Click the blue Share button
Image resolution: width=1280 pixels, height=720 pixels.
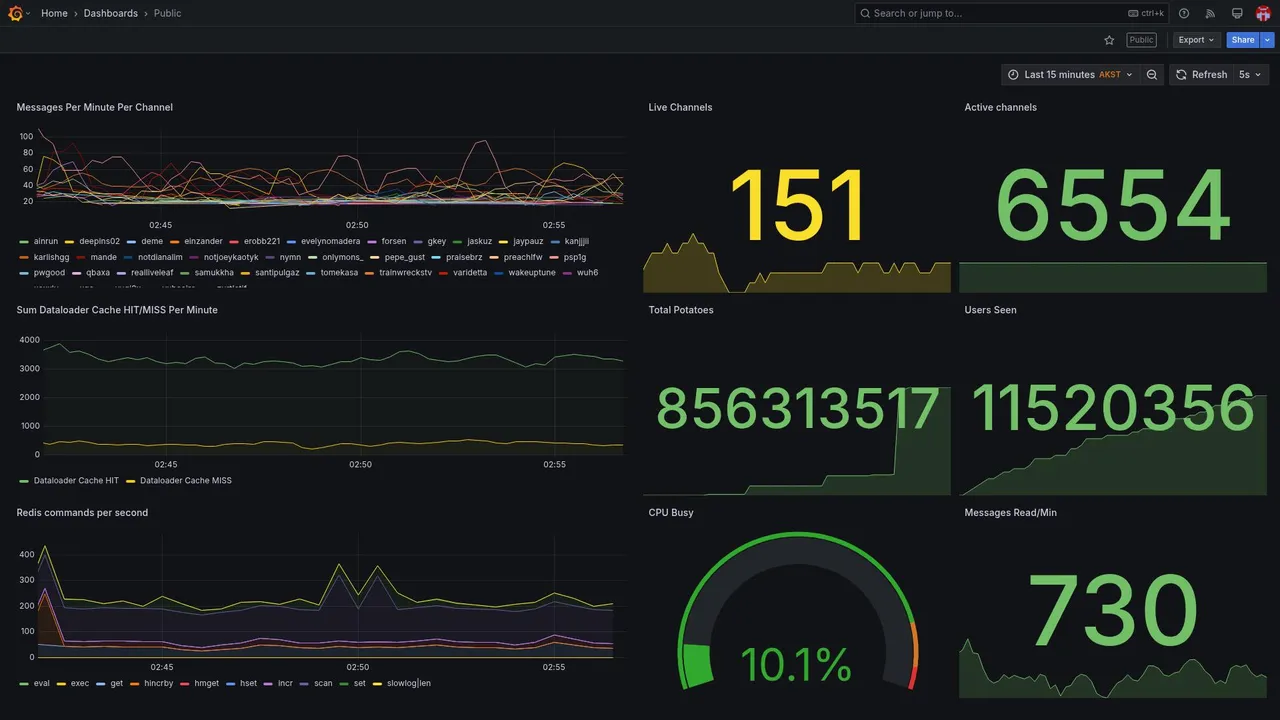pyautogui.click(x=1243, y=40)
